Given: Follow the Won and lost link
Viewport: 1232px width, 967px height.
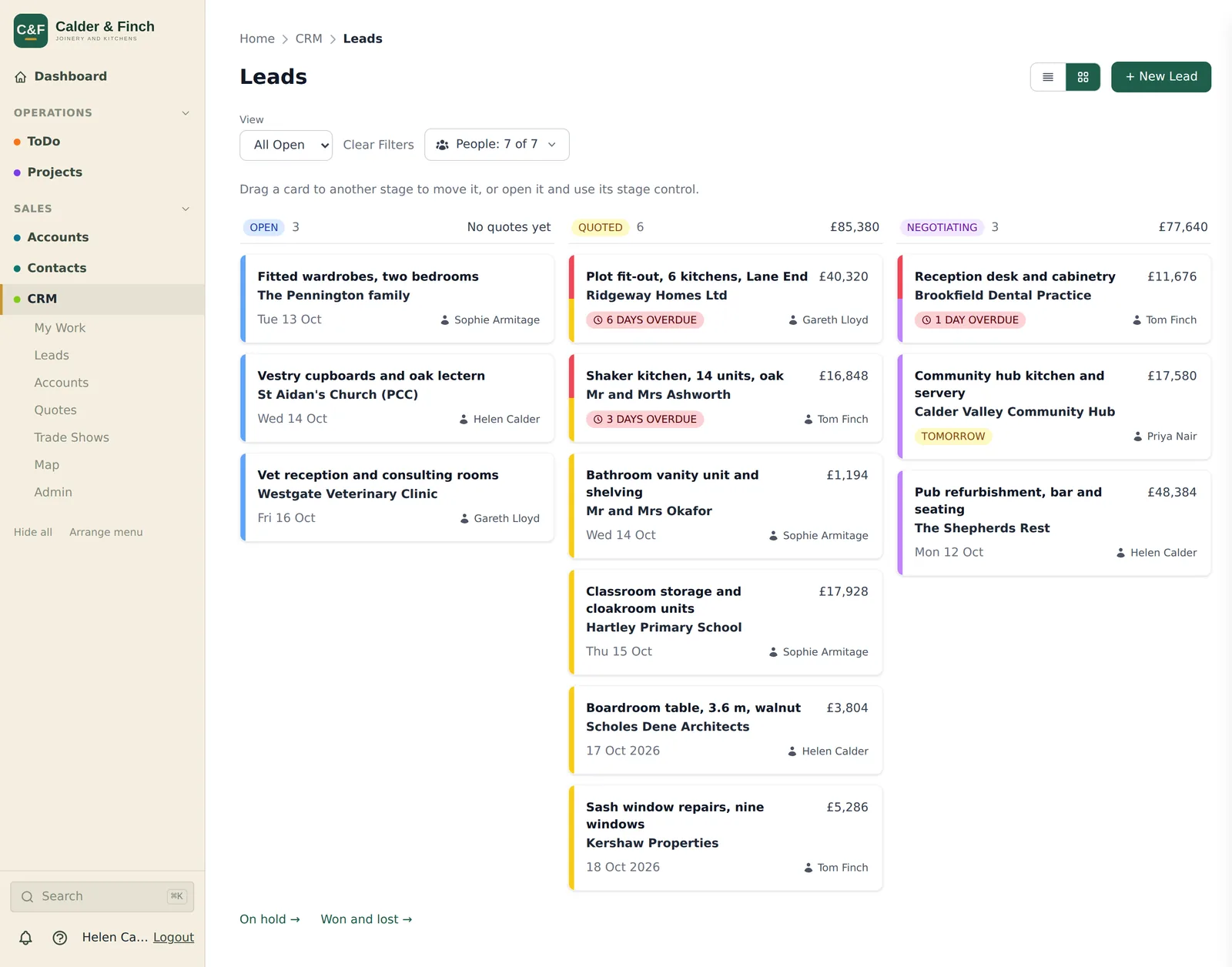Looking at the screenshot, I should click(x=367, y=919).
